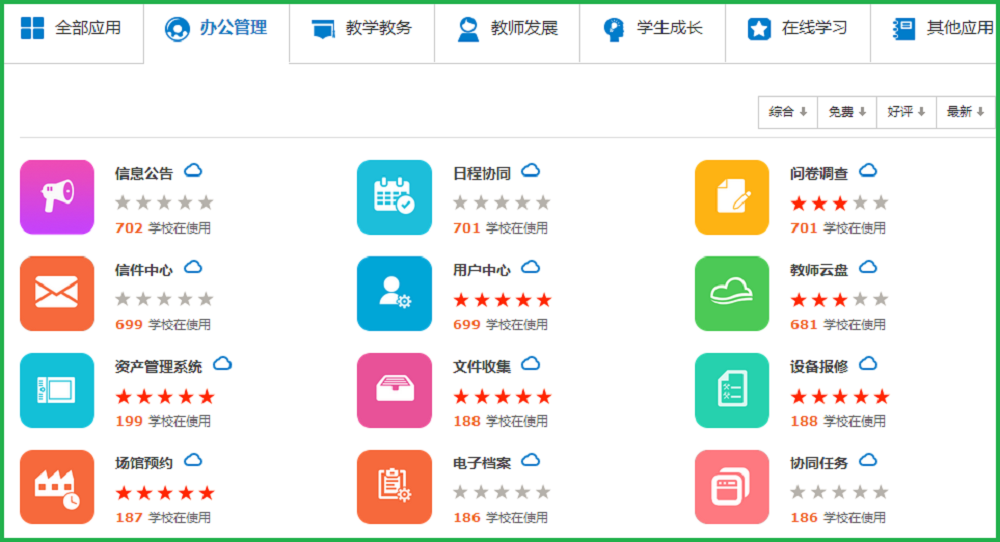Click the cloud badge beside 用户中心
1000x542 pixels.
[x=531, y=267]
